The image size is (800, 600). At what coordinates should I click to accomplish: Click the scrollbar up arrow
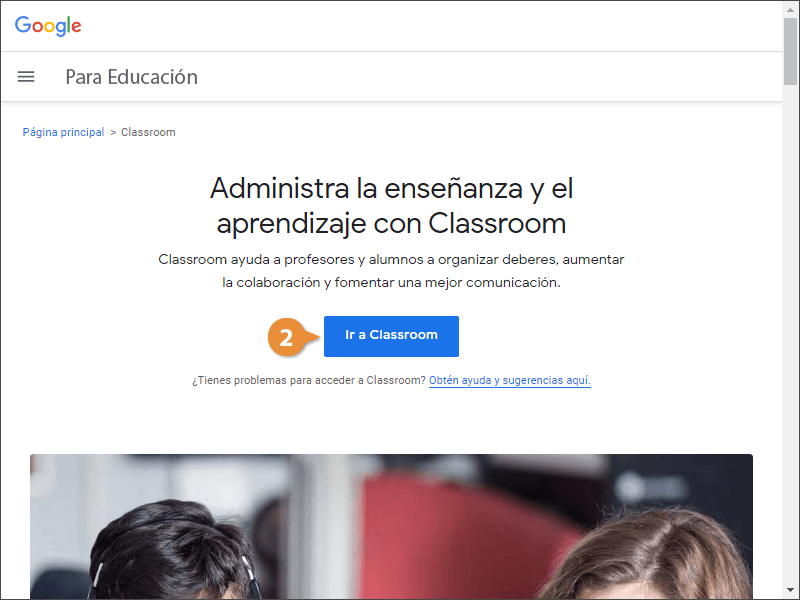[790, 9]
